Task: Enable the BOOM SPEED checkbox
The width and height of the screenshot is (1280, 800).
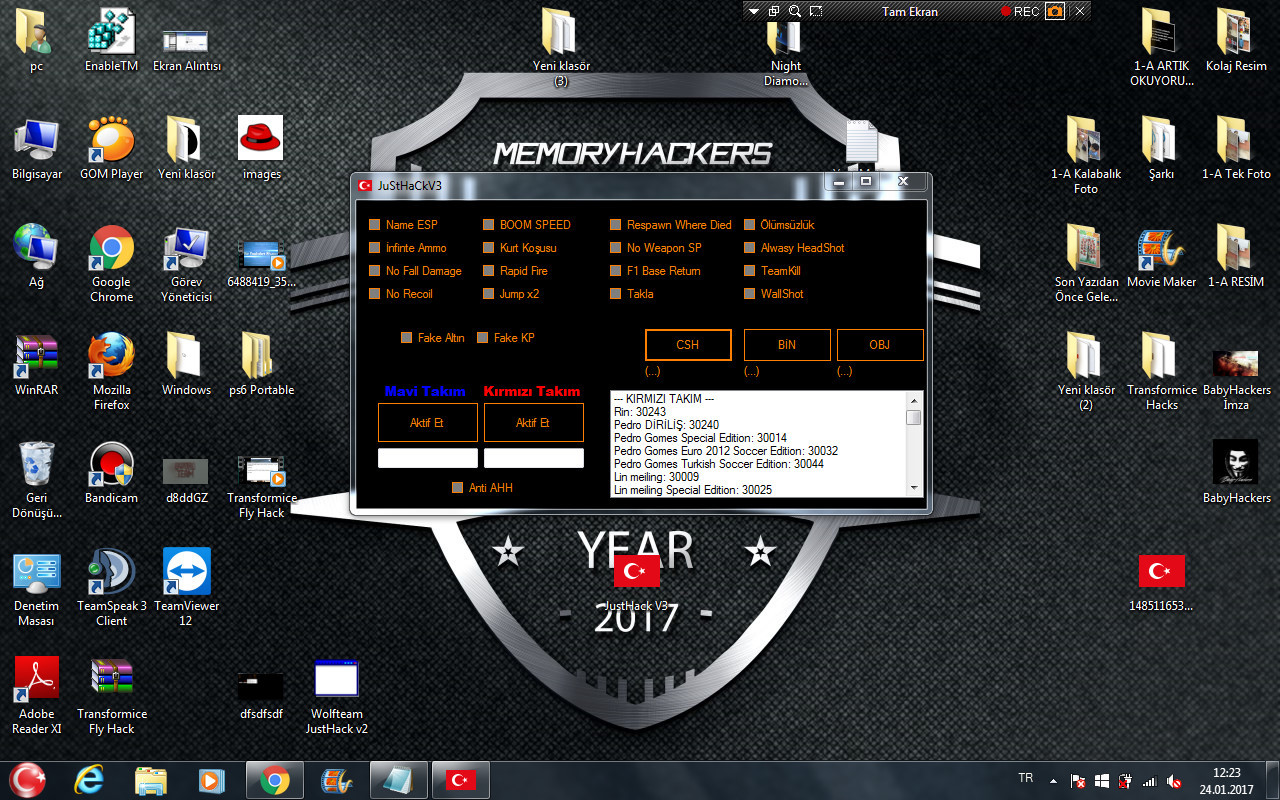Action: [489, 225]
